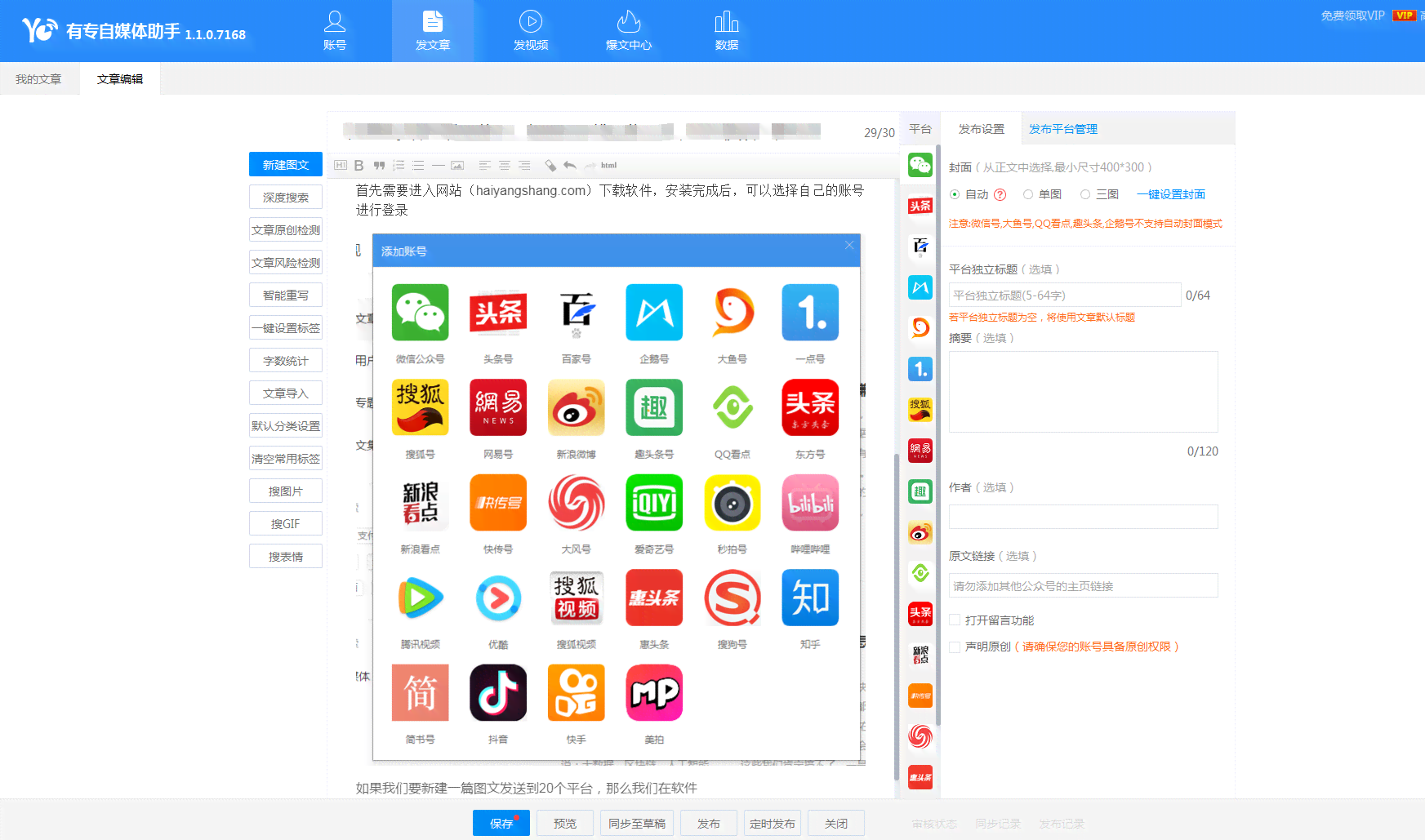The height and width of the screenshot is (840, 1425).
Task: Select the 哔哩哔哩 icon
Action: [x=810, y=502]
